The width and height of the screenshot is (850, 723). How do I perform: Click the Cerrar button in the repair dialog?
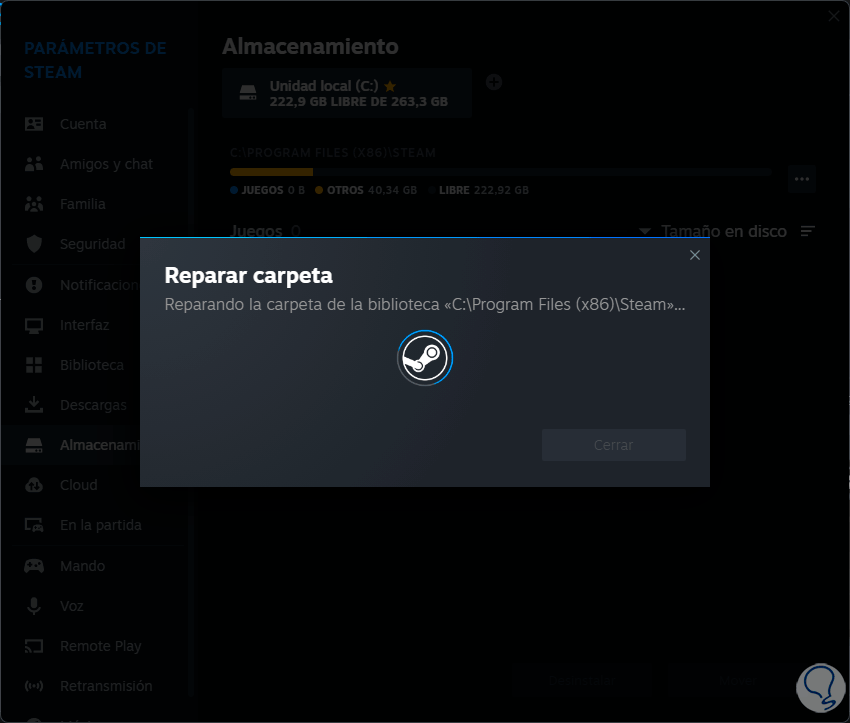tap(614, 445)
